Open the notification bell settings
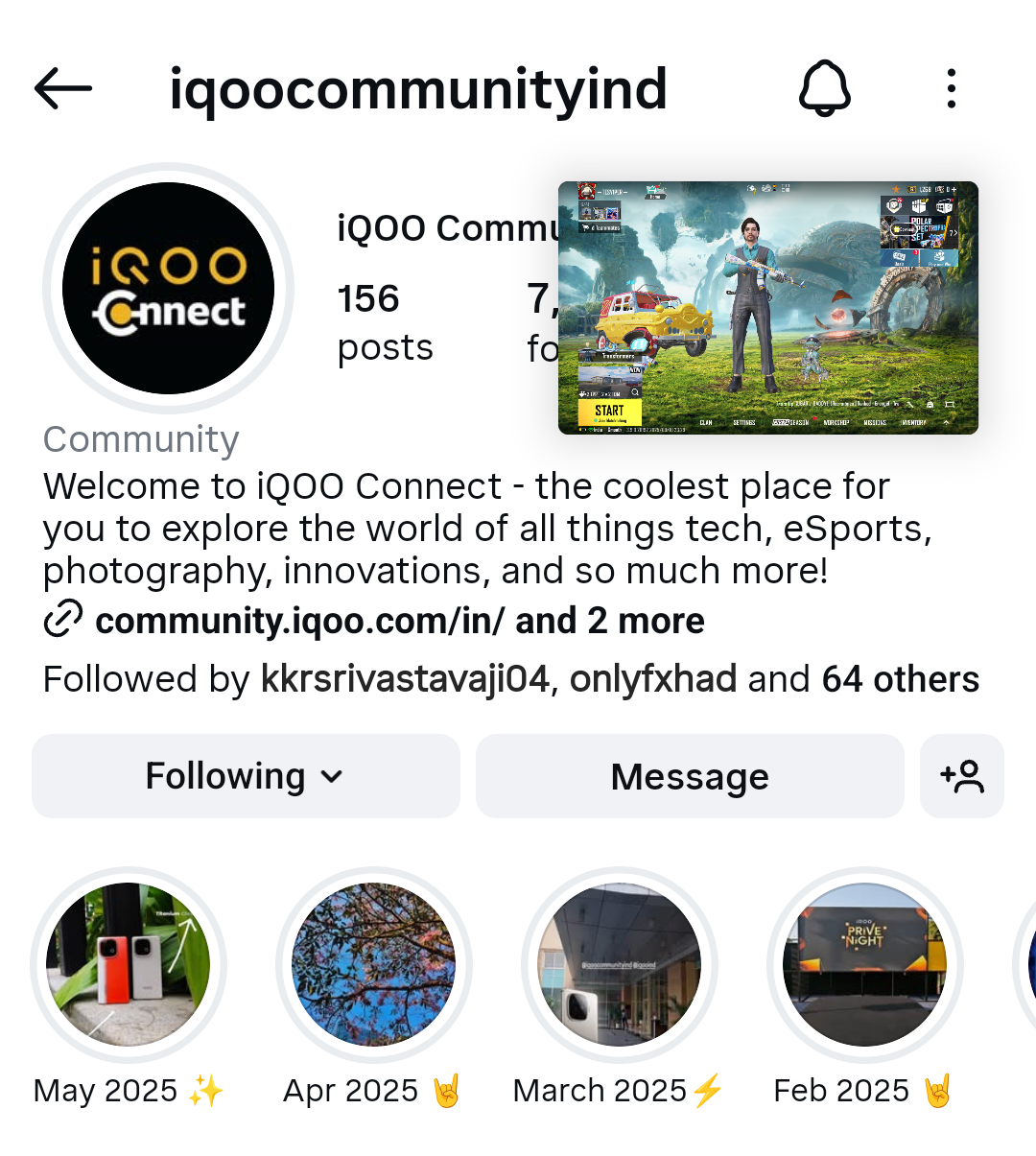The height and width of the screenshot is (1156, 1036). tap(825, 88)
